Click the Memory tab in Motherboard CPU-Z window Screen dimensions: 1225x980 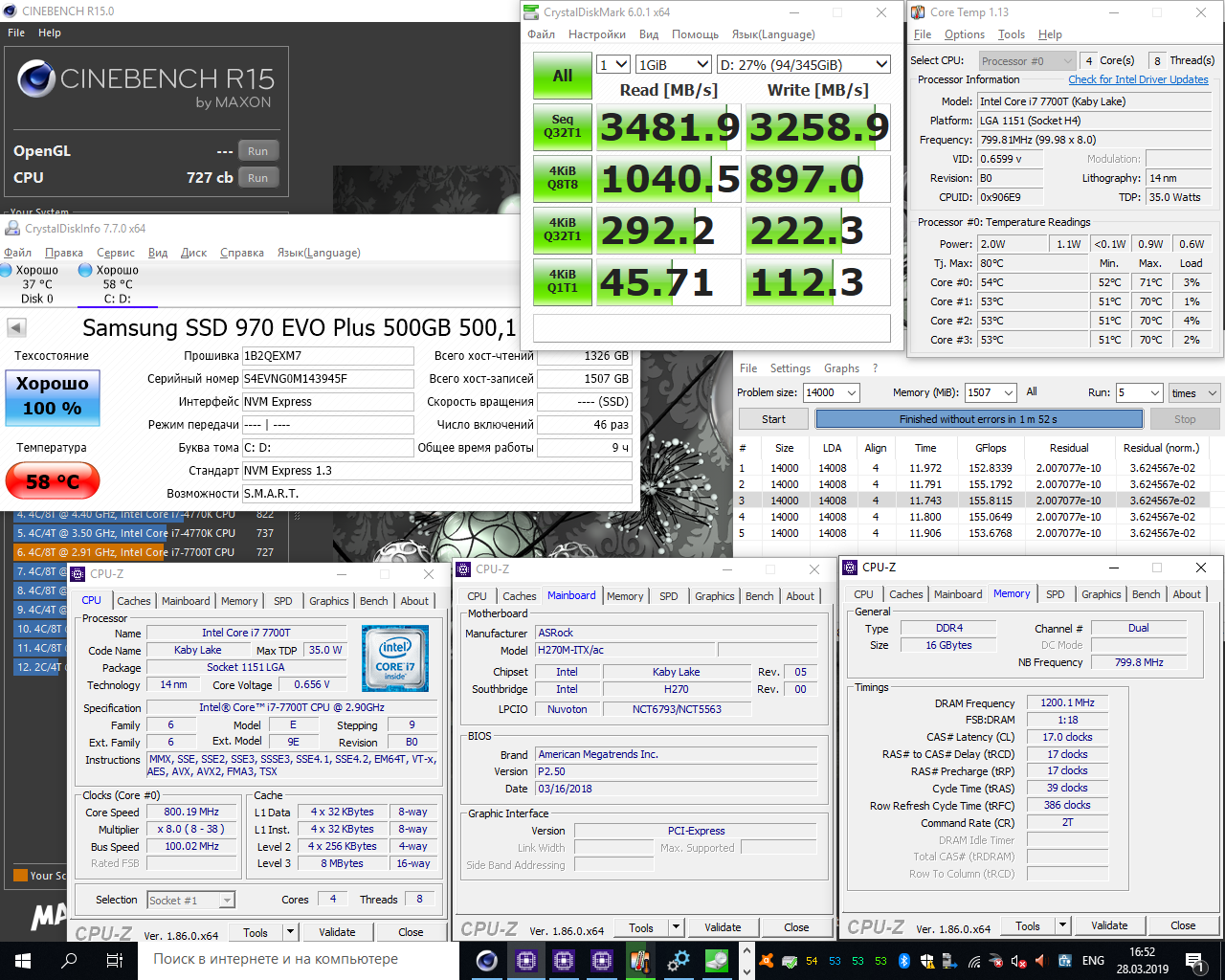coord(625,596)
